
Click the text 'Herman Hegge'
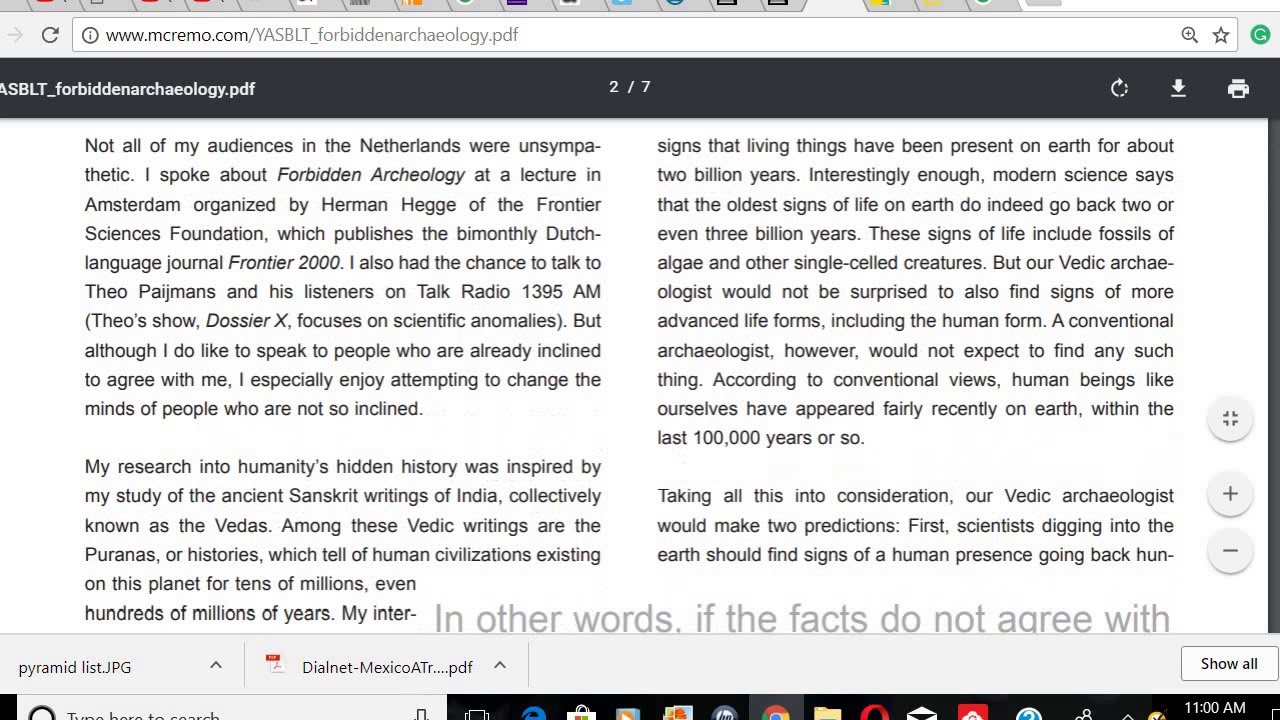coord(390,205)
